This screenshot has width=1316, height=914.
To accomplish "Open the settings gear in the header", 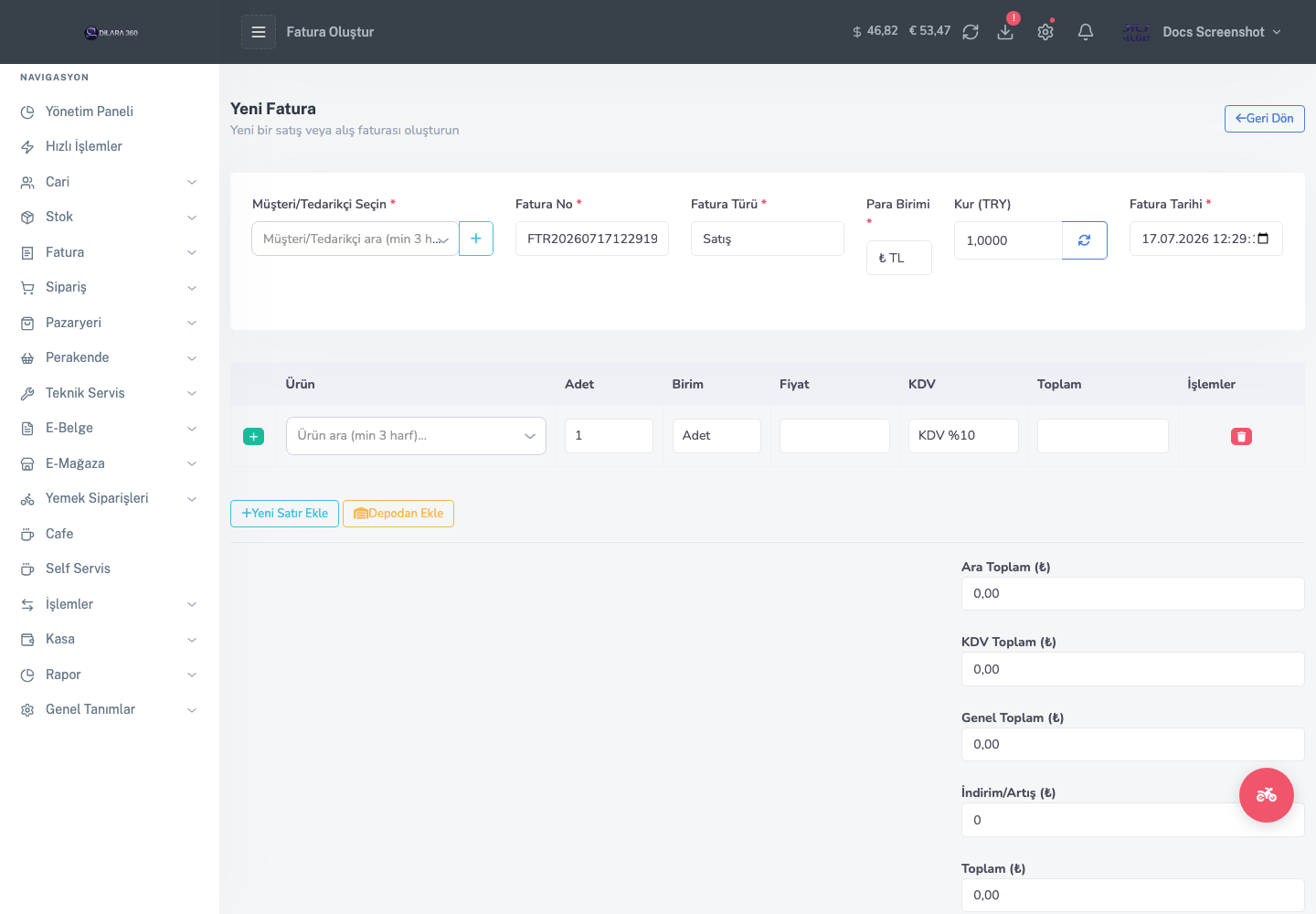I will [x=1045, y=32].
